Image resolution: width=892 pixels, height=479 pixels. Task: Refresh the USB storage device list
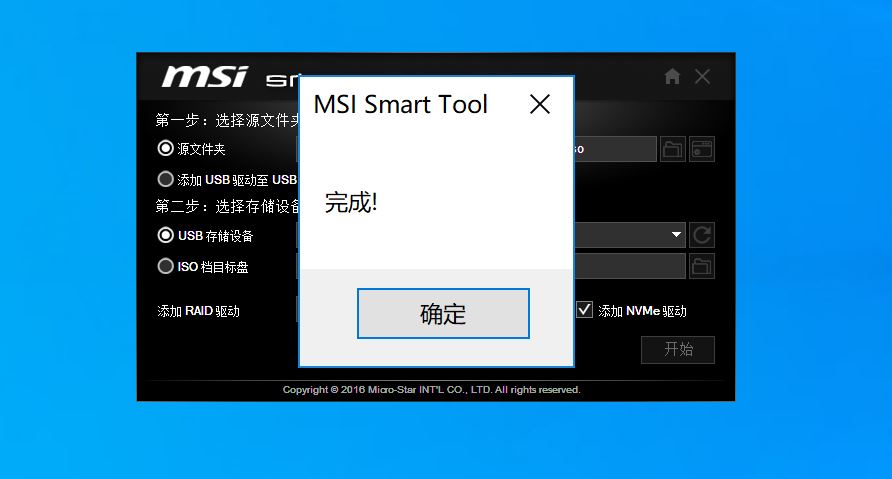[x=702, y=235]
